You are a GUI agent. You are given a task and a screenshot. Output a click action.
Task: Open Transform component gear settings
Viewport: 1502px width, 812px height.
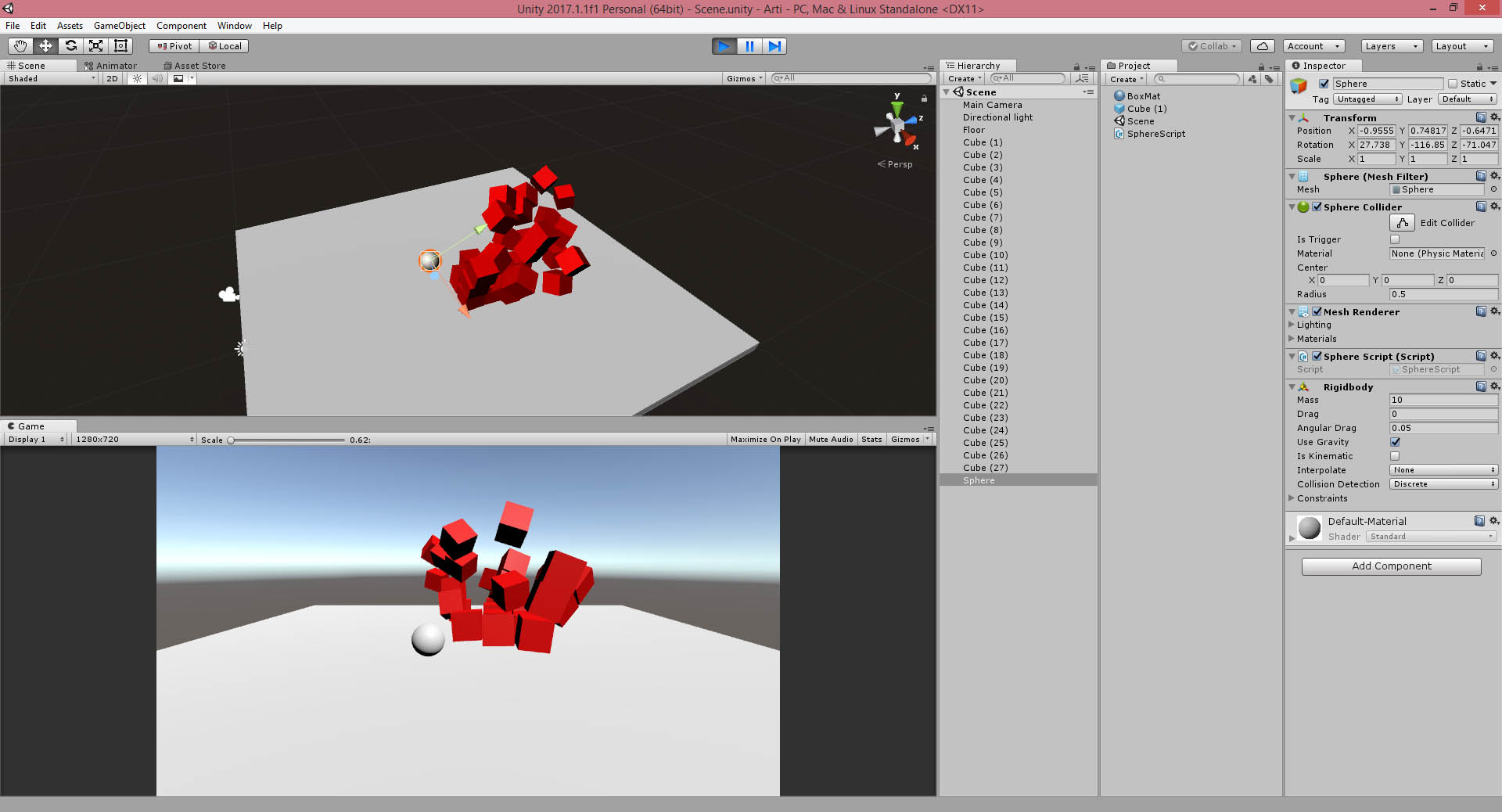point(1494,117)
